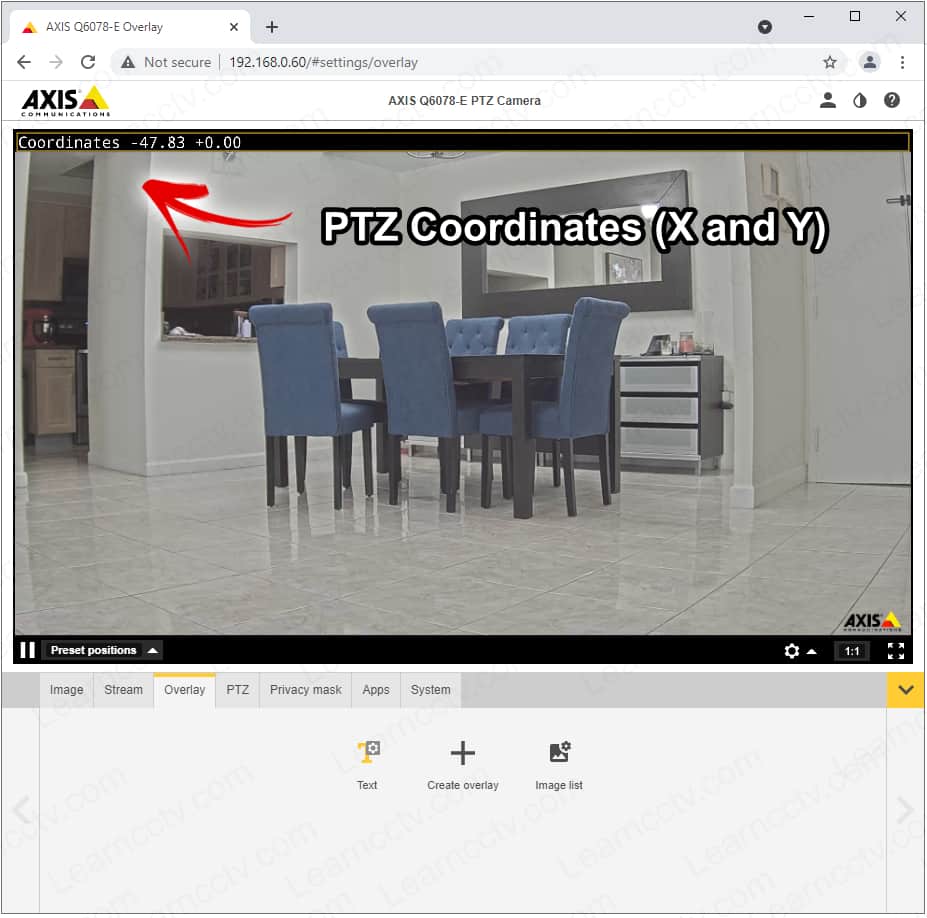The width and height of the screenshot is (927, 918).
Task: Switch to the PTZ tab
Action: tap(237, 690)
